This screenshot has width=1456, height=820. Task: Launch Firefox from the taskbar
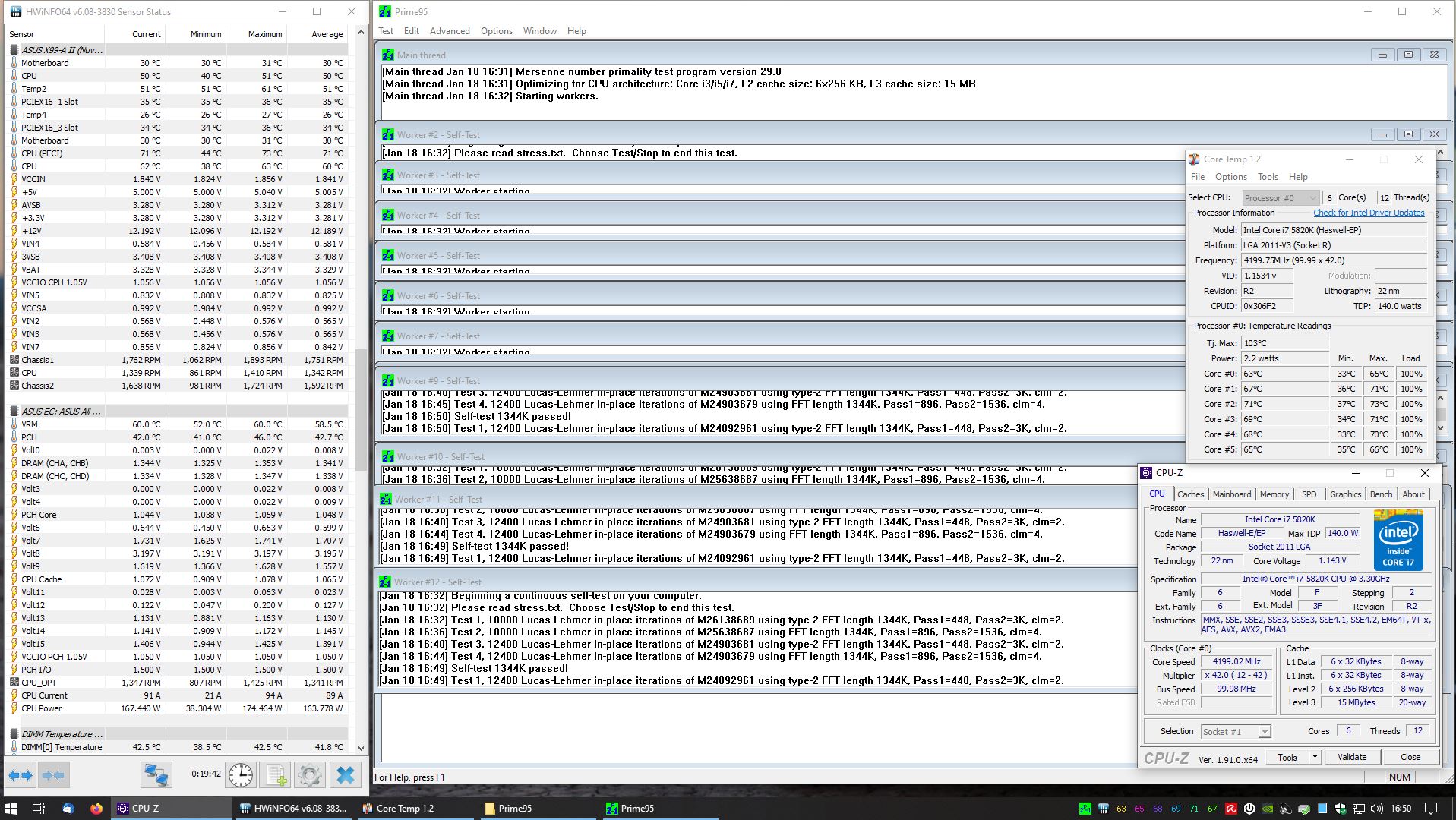pyautogui.click(x=96, y=809)
